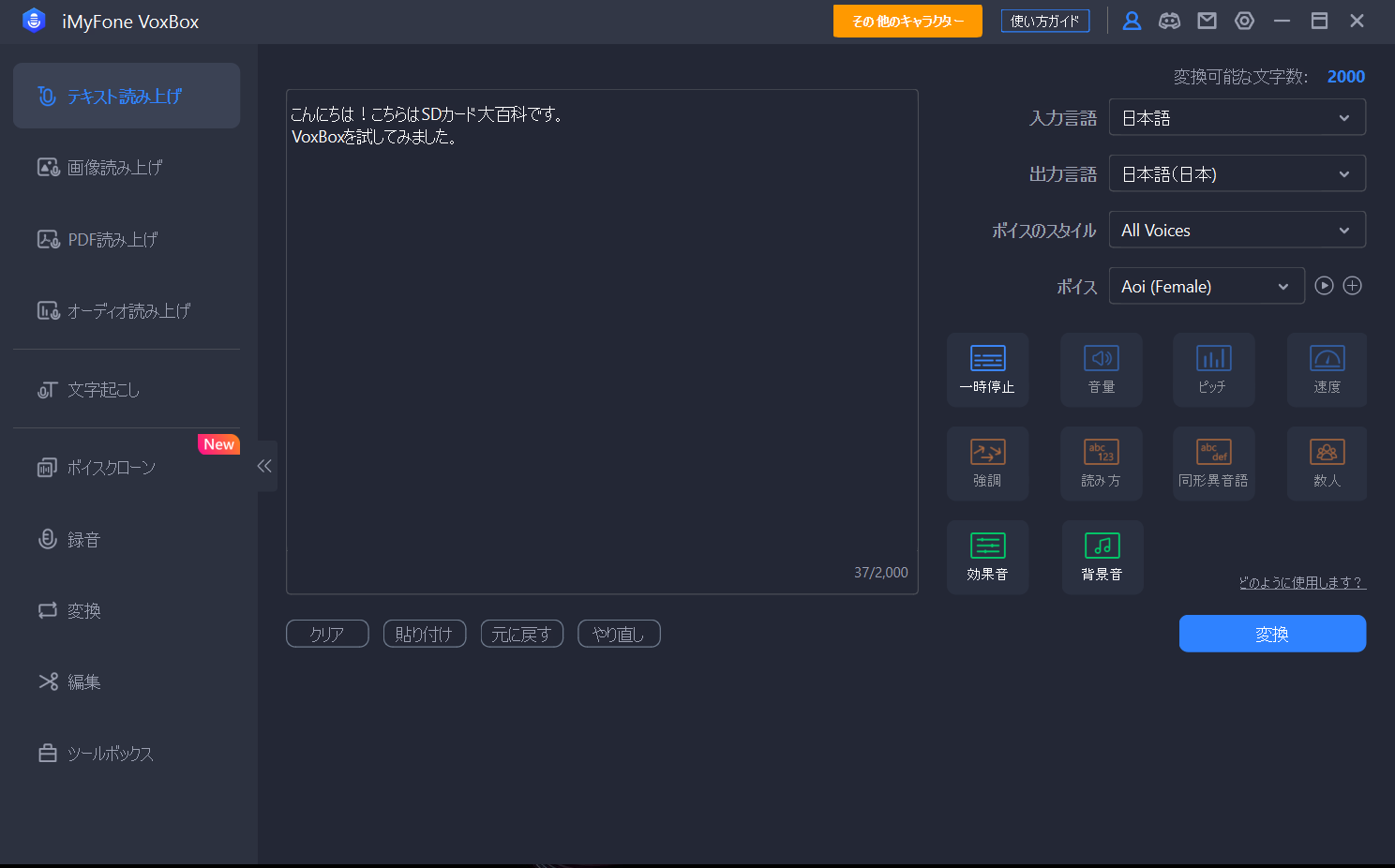Expand the 入力言語 dropdown
This screenshot has height=868, width=1395.
[x=1237, y=118]
